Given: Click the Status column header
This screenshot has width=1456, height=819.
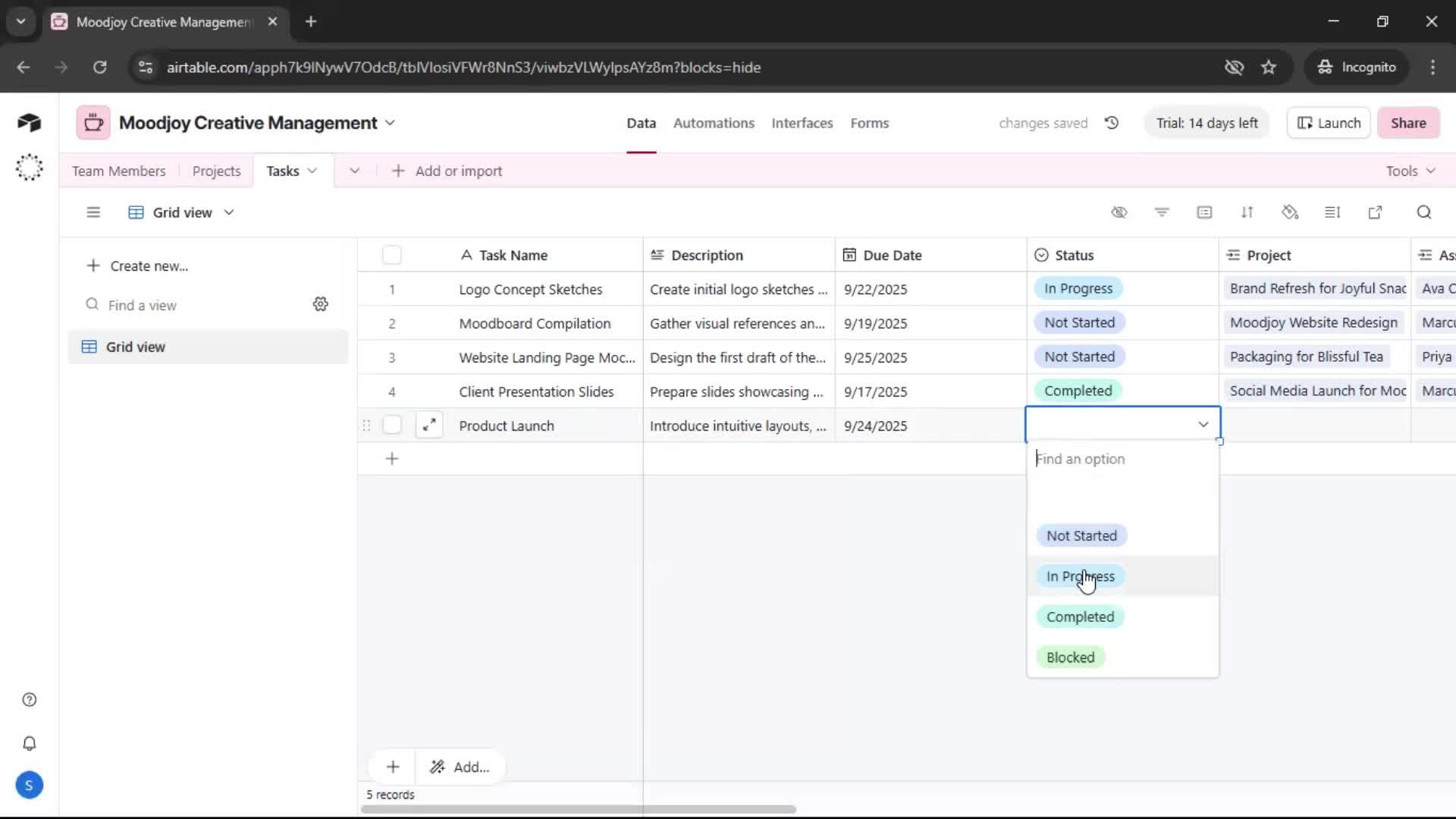Looking at the screenshot, I should [1122, 256].
